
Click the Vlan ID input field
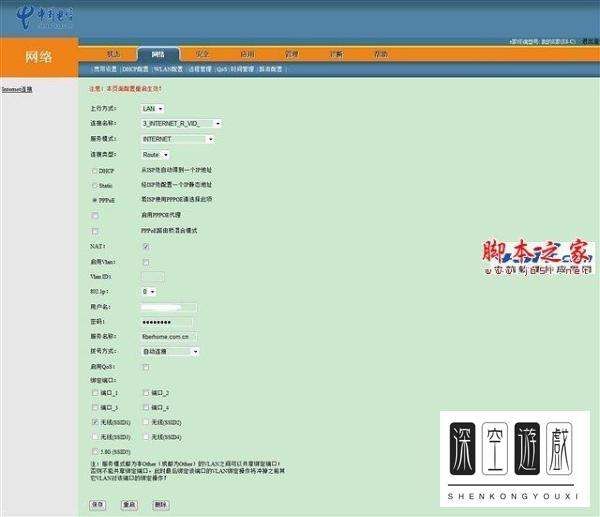[153, 276]
